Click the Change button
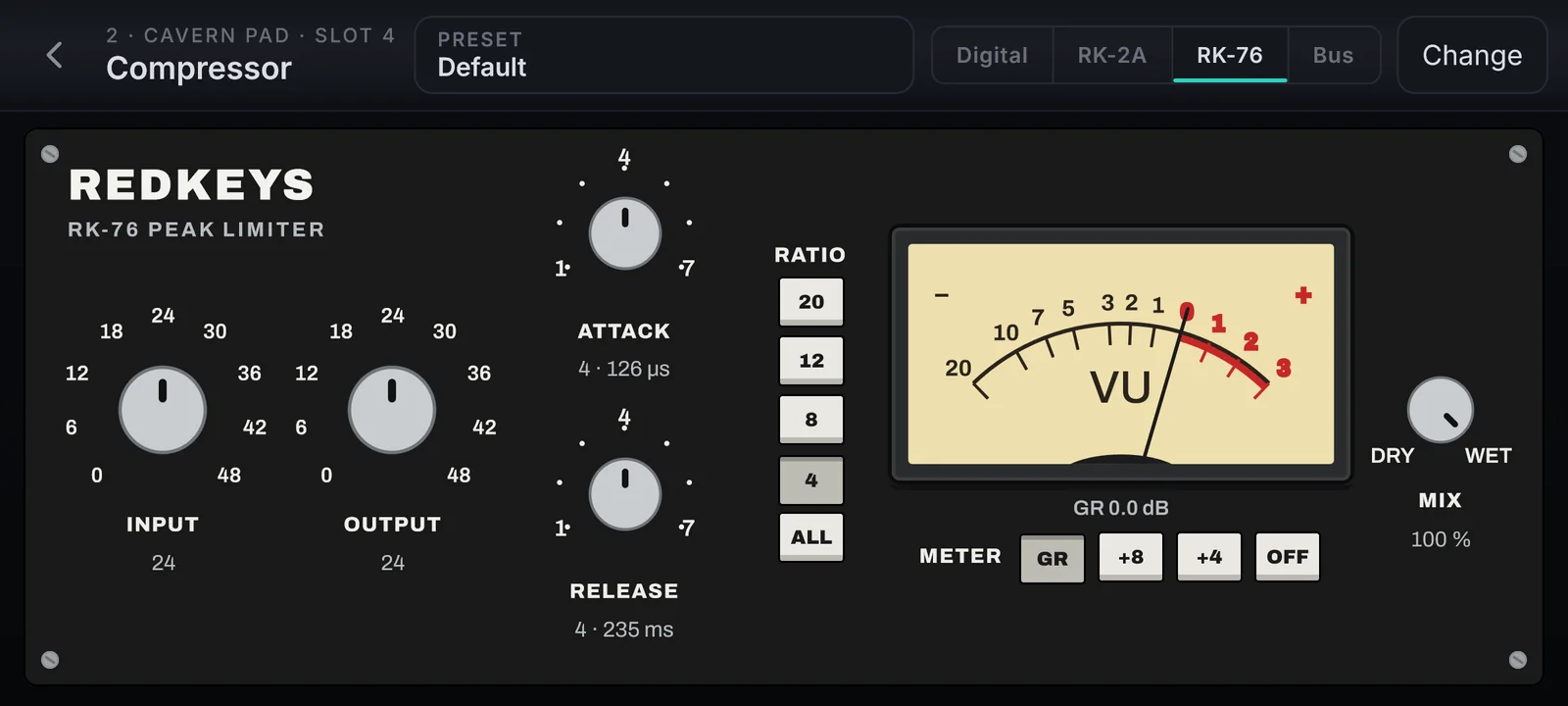This screenshot has height=706, width=1568. (1472, 55)
